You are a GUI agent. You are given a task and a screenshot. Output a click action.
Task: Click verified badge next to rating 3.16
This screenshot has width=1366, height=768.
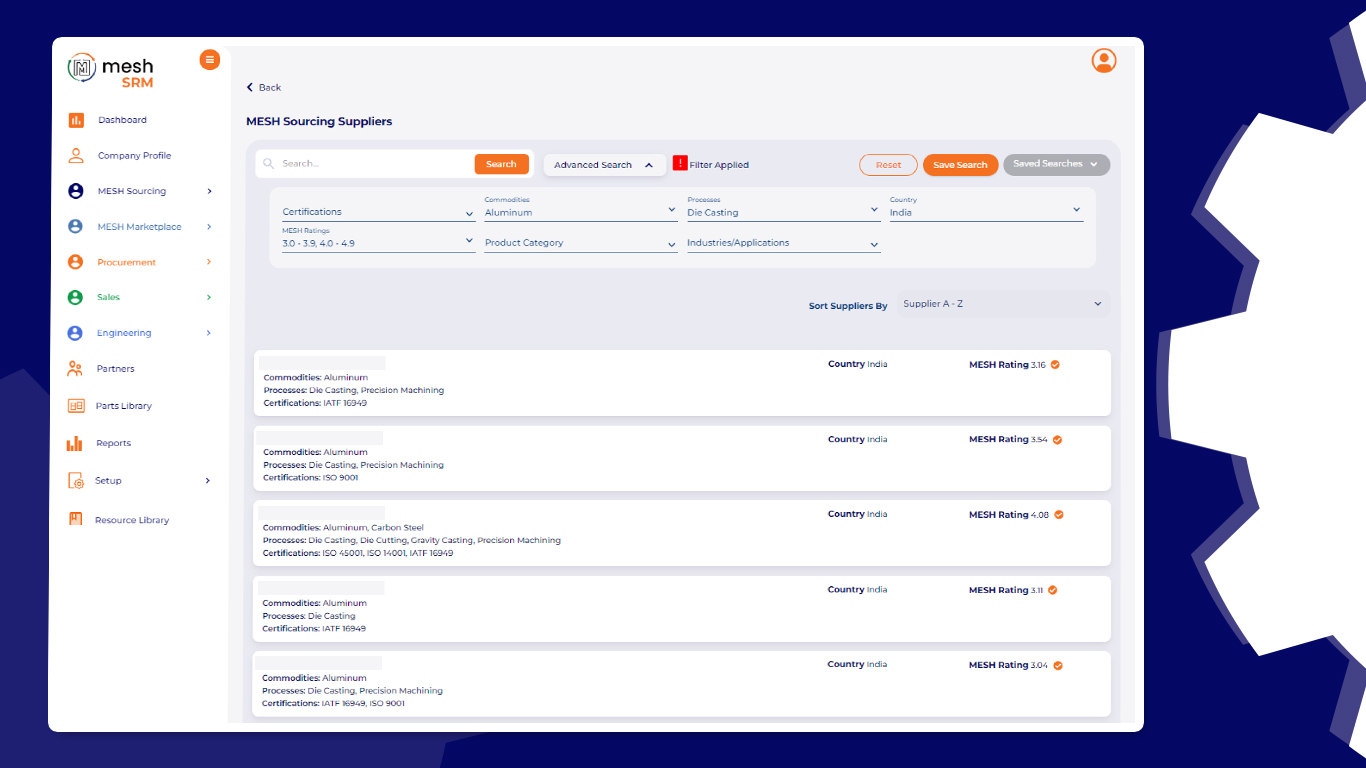1055,365
